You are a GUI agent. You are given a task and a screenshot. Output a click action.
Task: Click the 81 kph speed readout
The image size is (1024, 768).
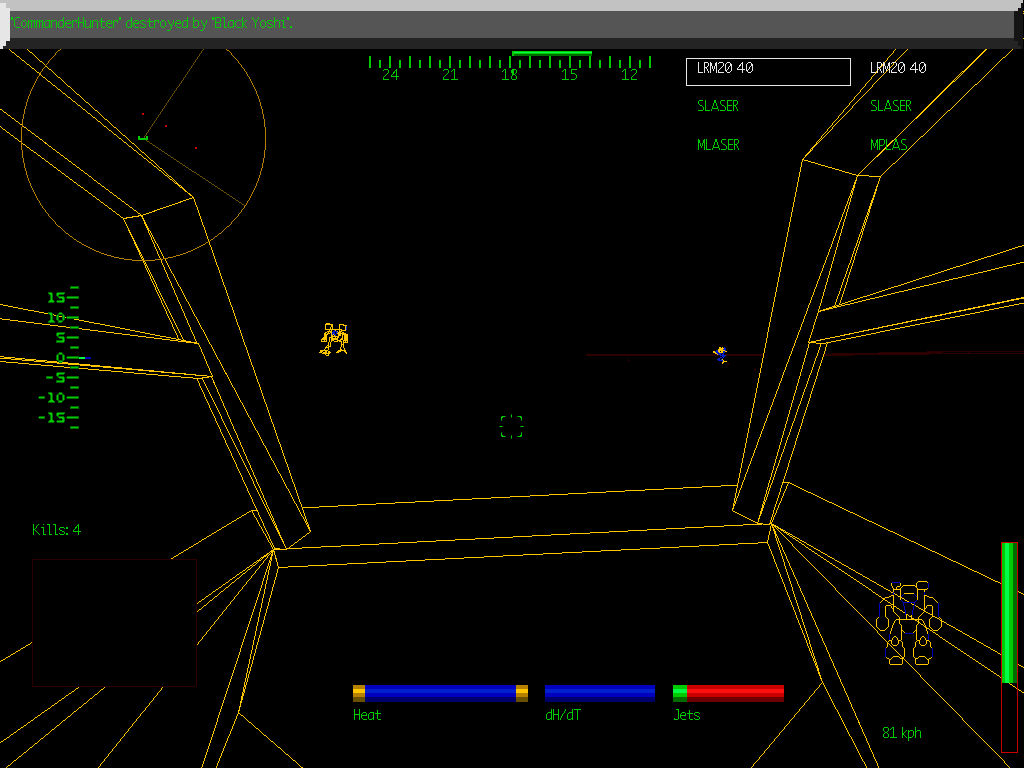pos(901,733)
